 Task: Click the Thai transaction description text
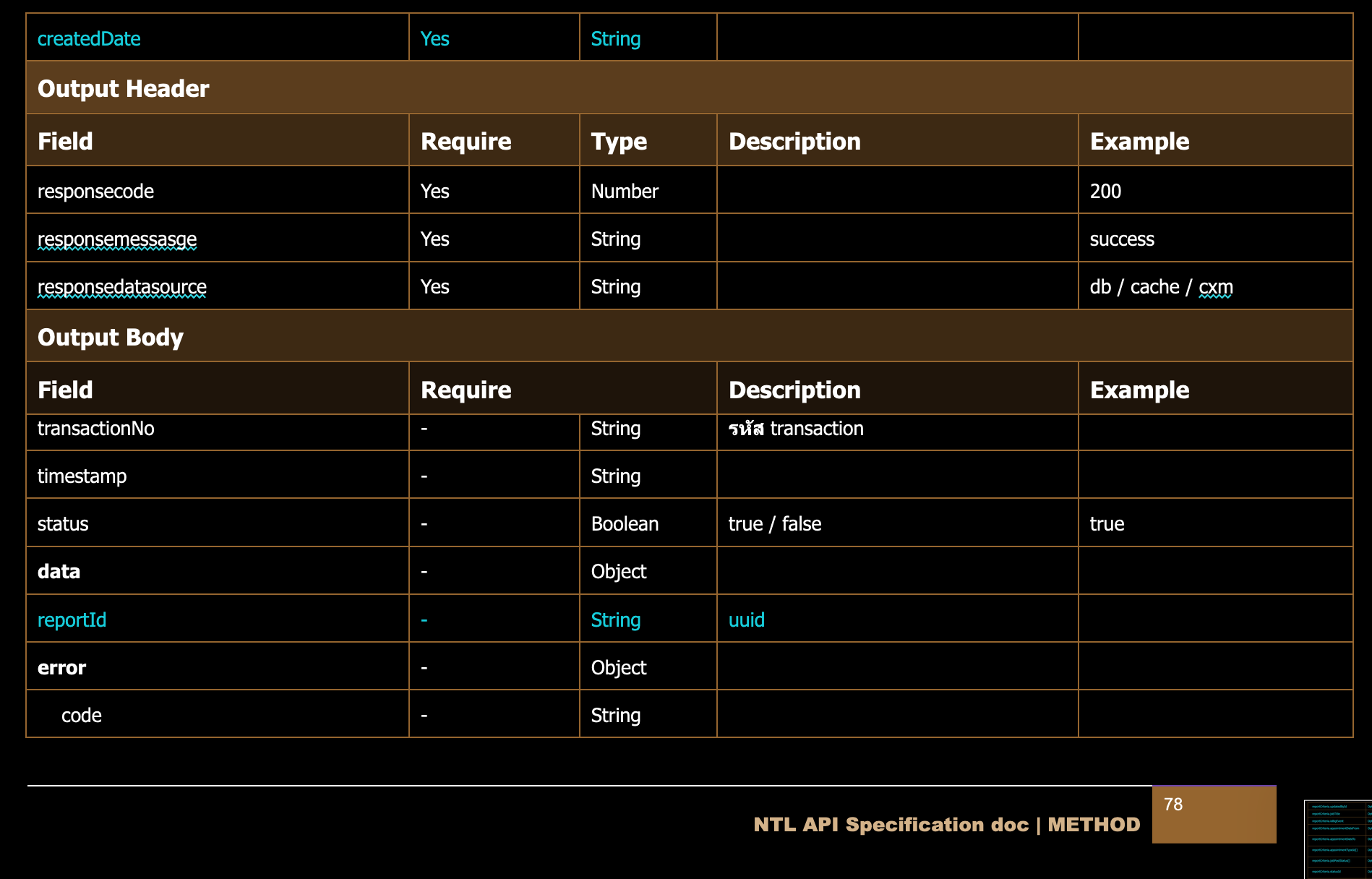796,429
